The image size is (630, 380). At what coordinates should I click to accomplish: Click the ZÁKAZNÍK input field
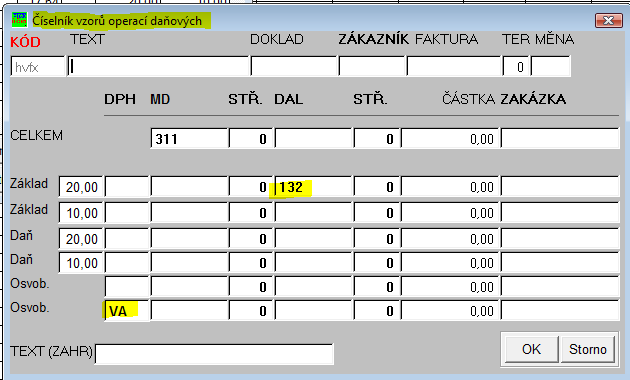(372, 67)
